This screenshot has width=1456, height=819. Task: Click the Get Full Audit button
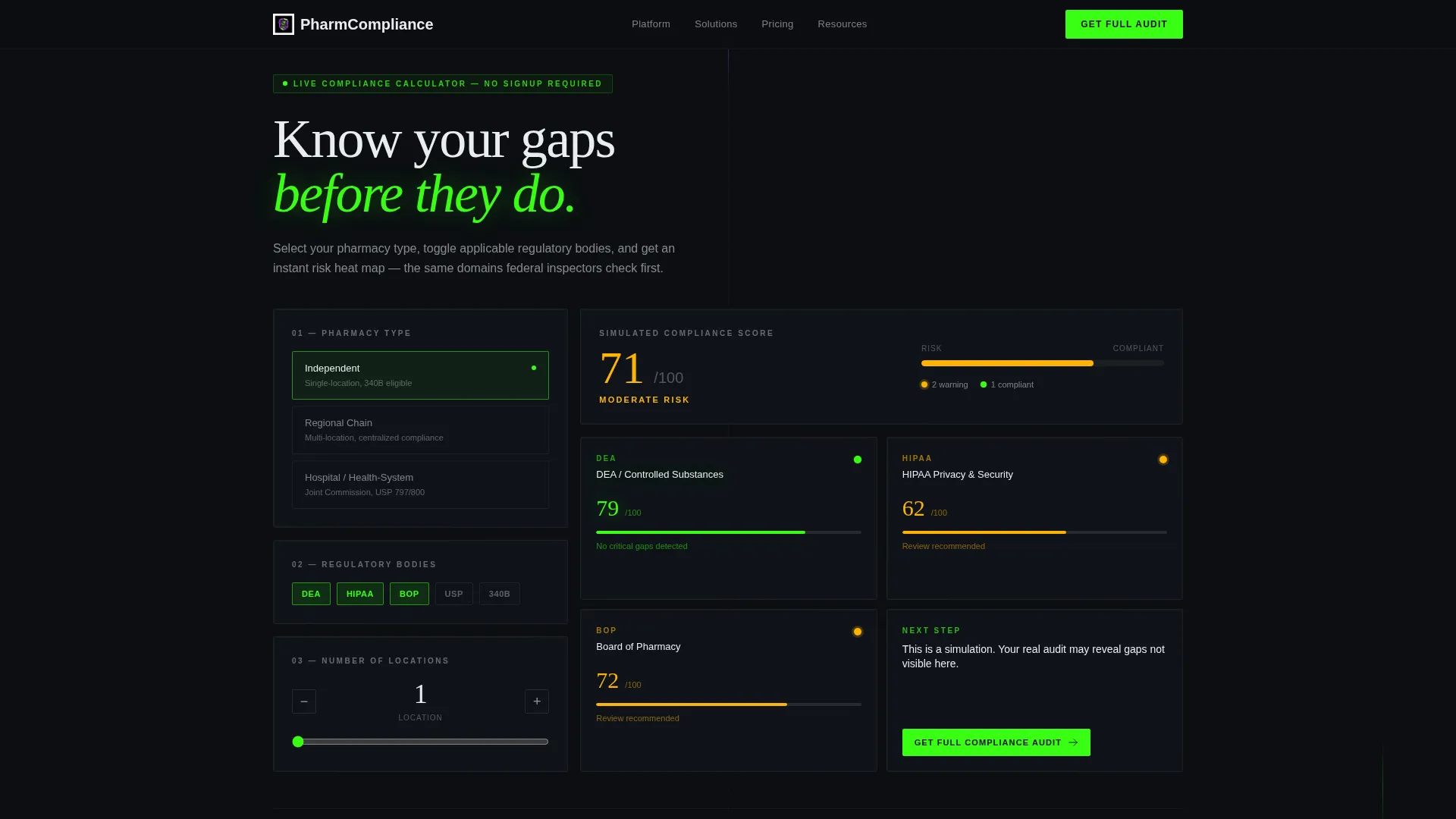1124,24
